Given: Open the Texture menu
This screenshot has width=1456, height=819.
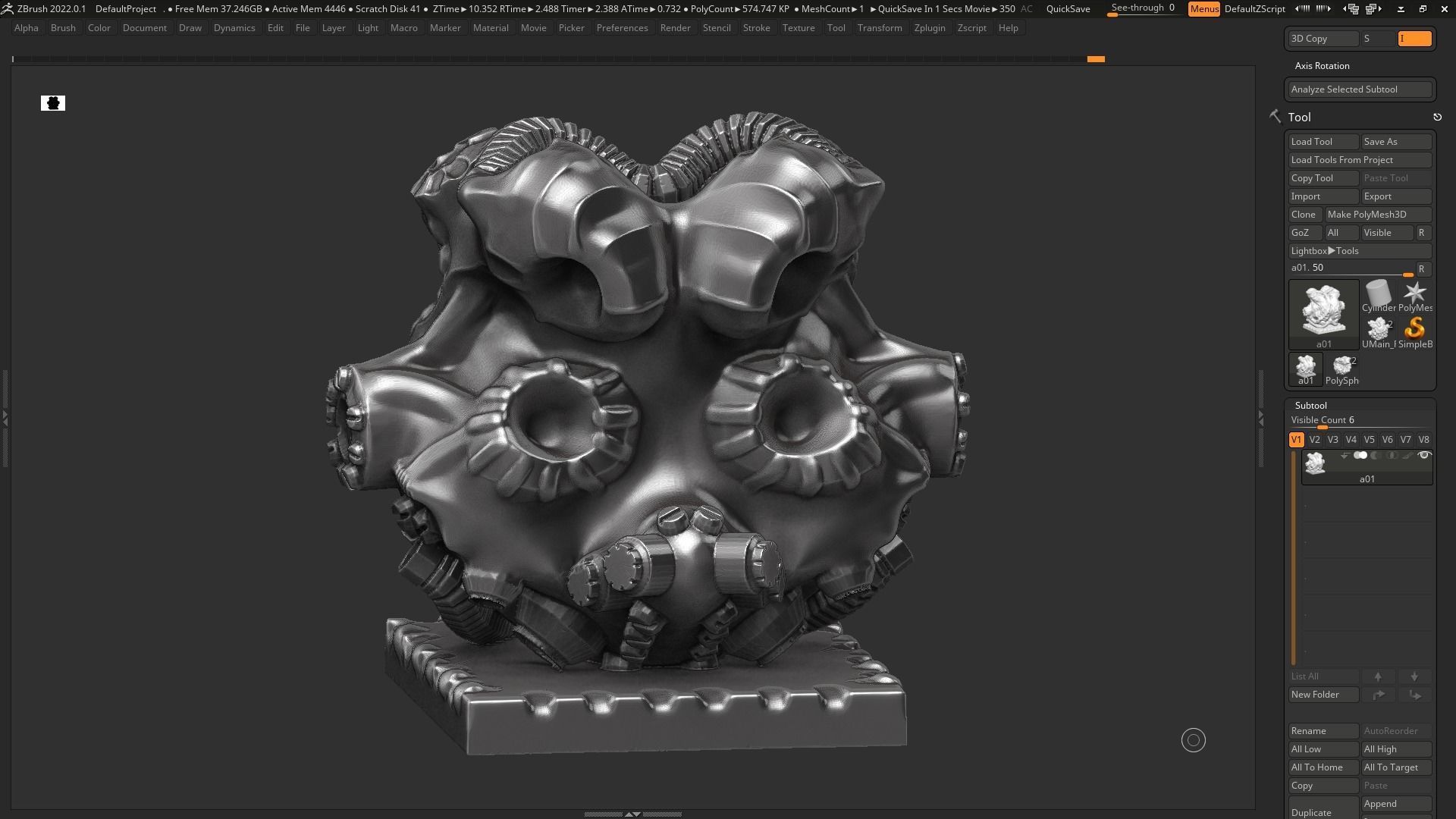Looking at the screenshot, I should (x=799, y=28).
